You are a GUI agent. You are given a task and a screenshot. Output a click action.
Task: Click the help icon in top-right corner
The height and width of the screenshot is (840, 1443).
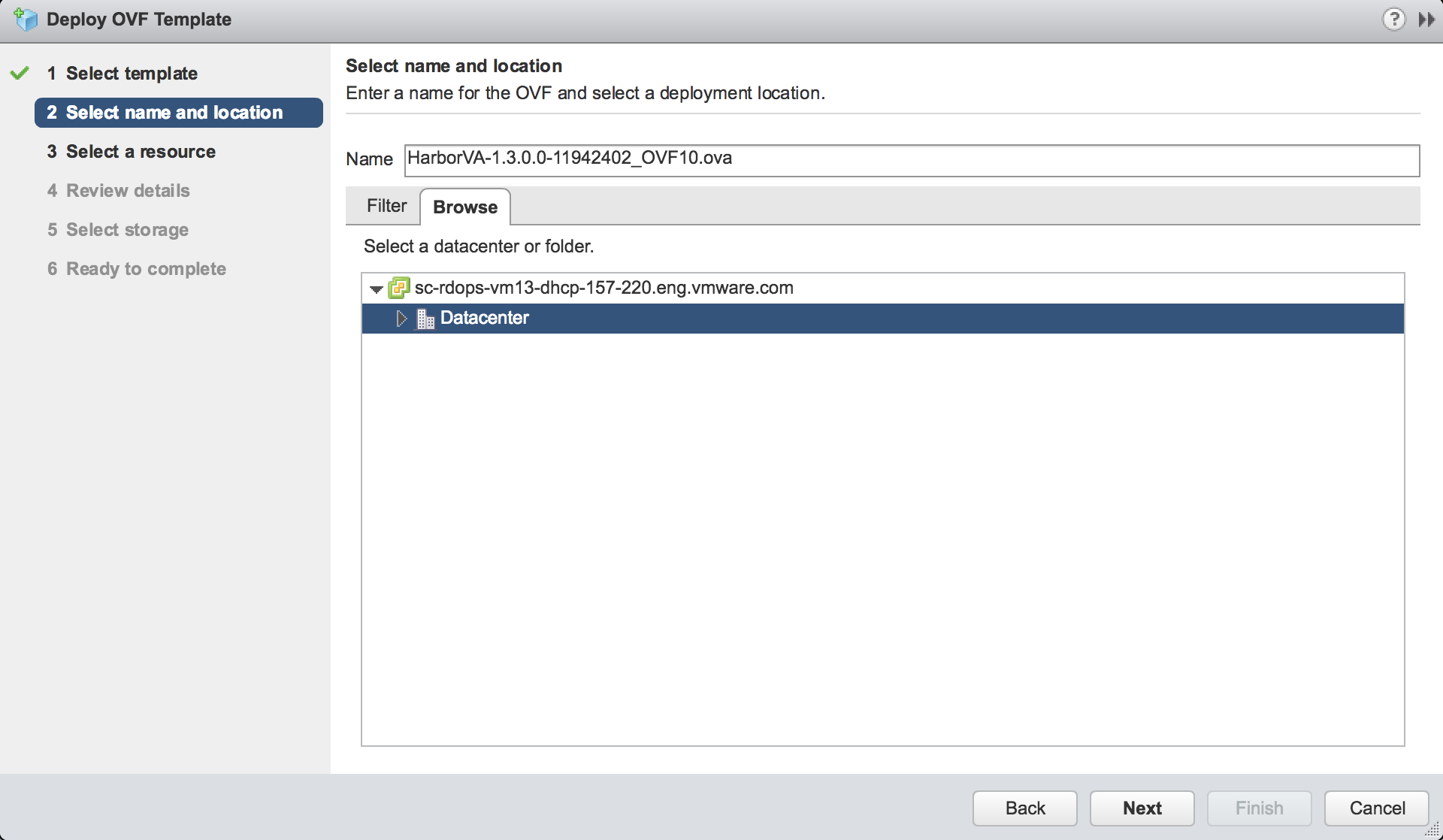(x=1394, y=17)
